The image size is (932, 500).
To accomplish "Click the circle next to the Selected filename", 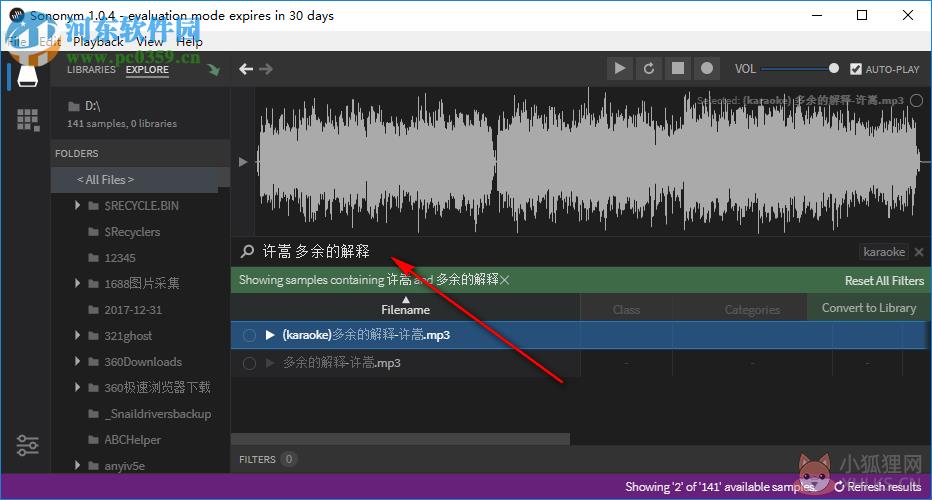I will 917,100.
